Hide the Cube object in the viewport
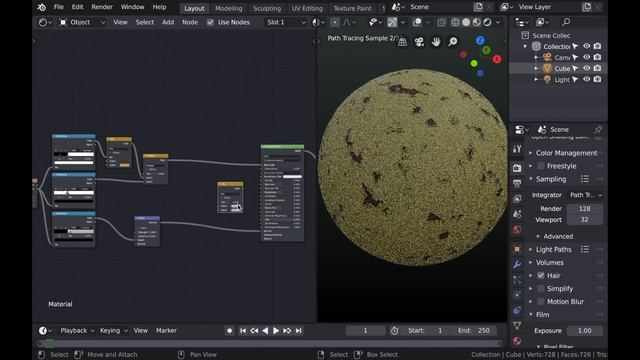This screenshot has width=640, height=360. point(587,69)
